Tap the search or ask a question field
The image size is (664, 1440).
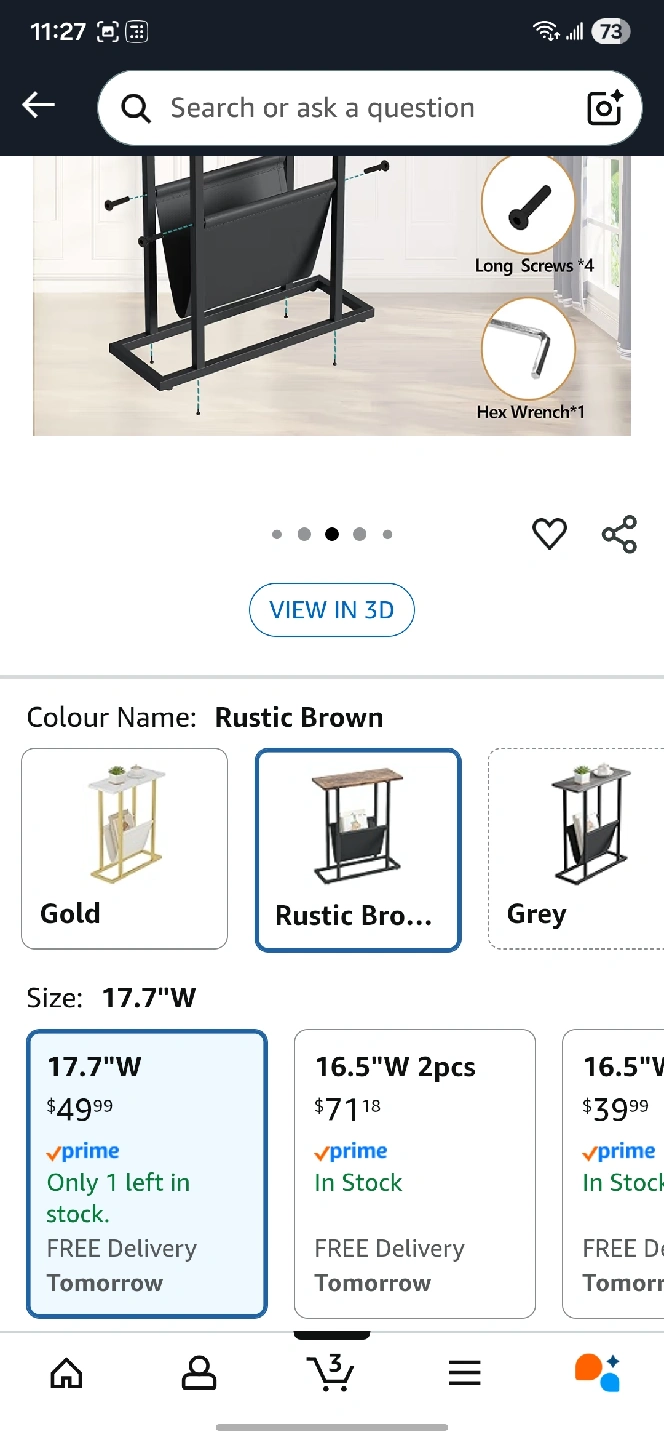tap(340, 108)
